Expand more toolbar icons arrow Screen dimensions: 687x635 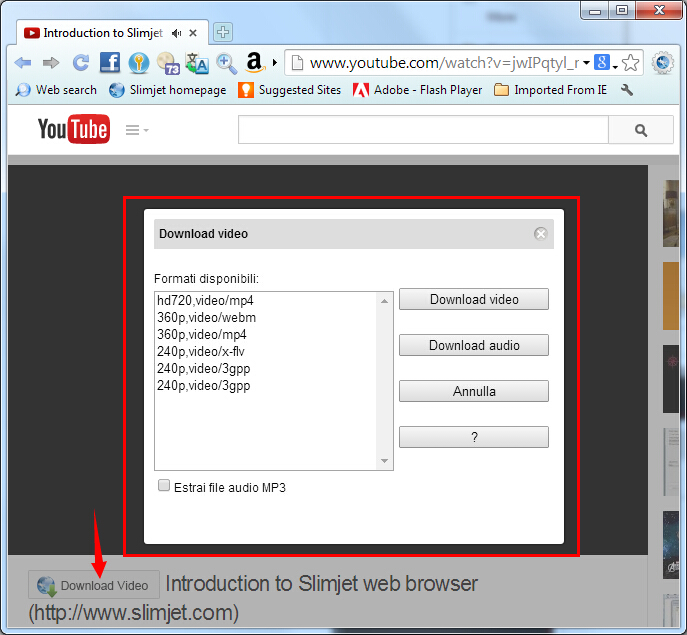(275, 63)
